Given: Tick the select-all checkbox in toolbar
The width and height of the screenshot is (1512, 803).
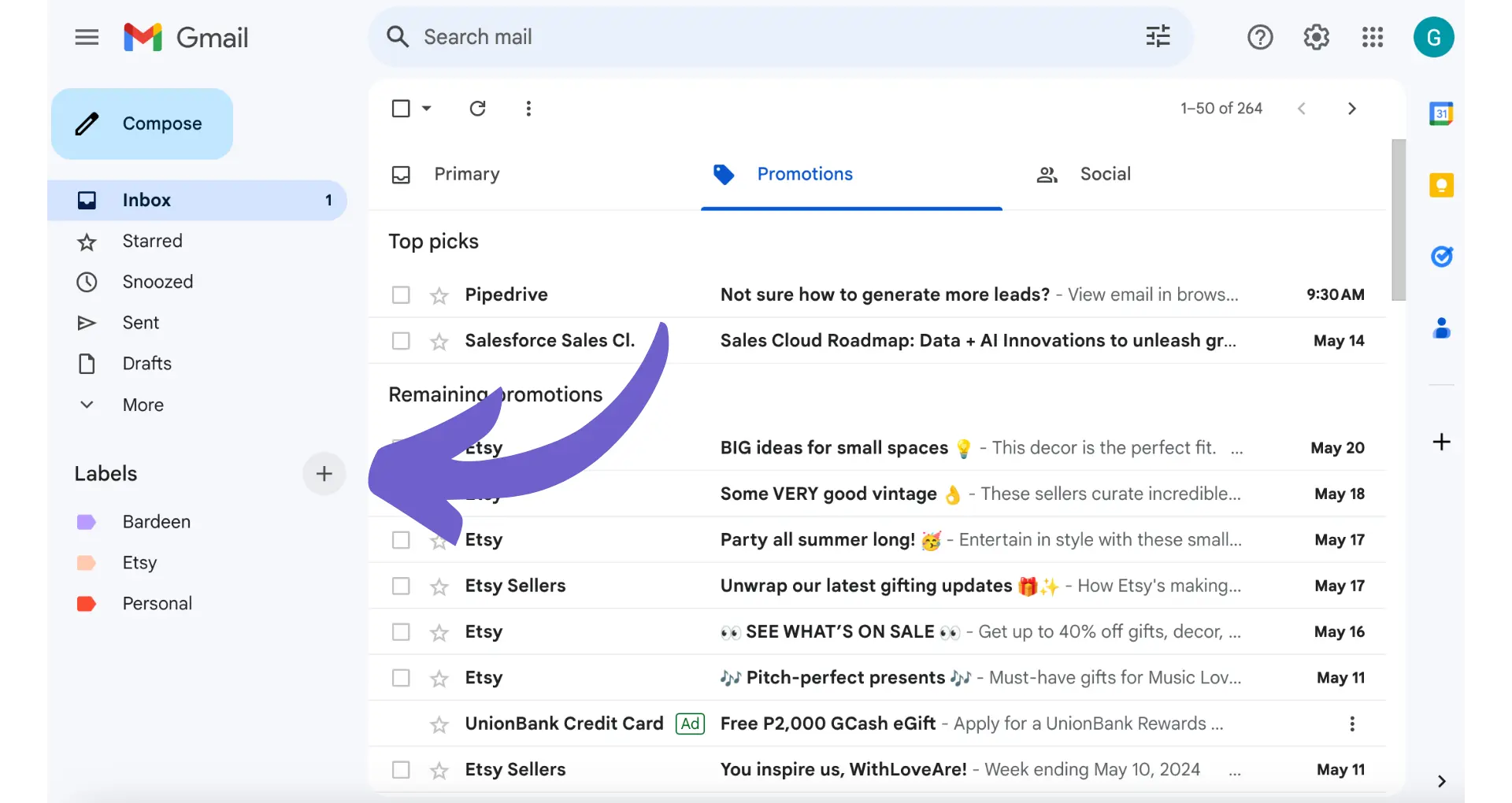Looking at the screenshot, I should tap(401, 109).
